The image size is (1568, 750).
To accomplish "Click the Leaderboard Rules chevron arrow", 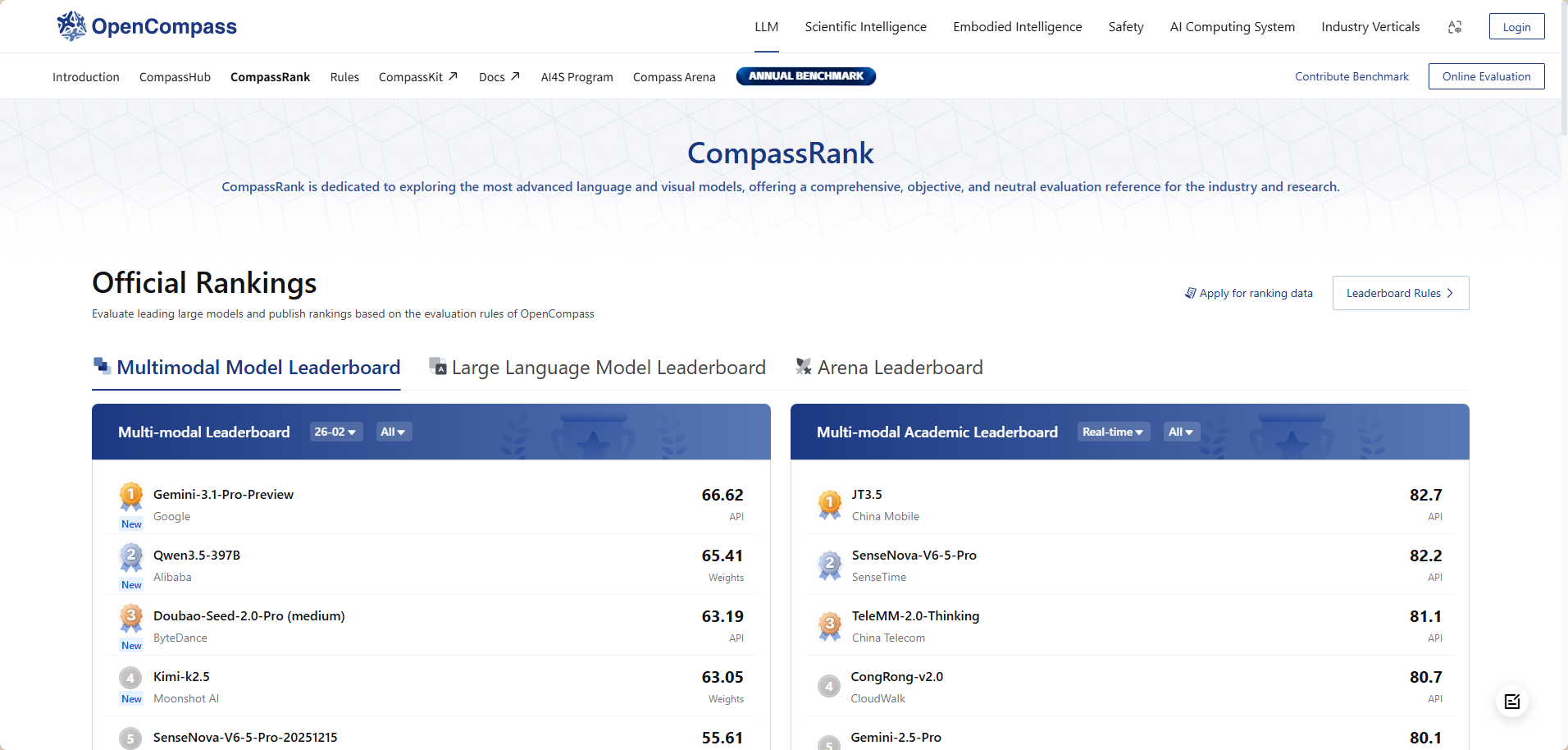I will (x=1450, y=293).
